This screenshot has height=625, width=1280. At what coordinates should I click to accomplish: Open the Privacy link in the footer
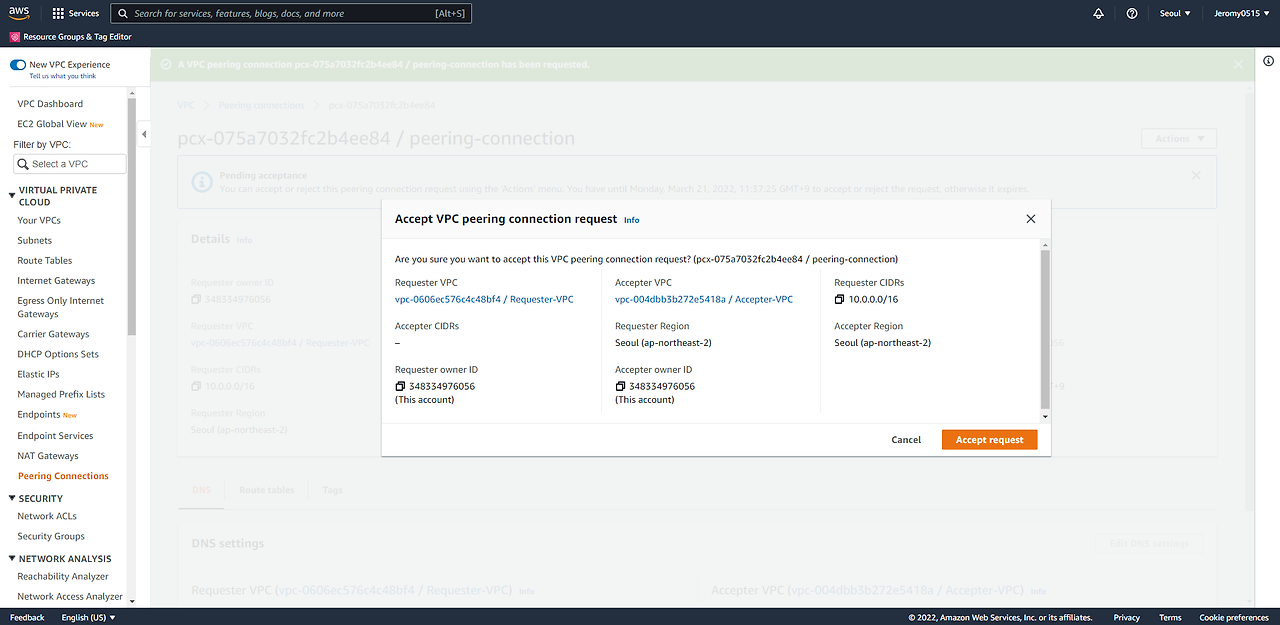pos(1127,617)
